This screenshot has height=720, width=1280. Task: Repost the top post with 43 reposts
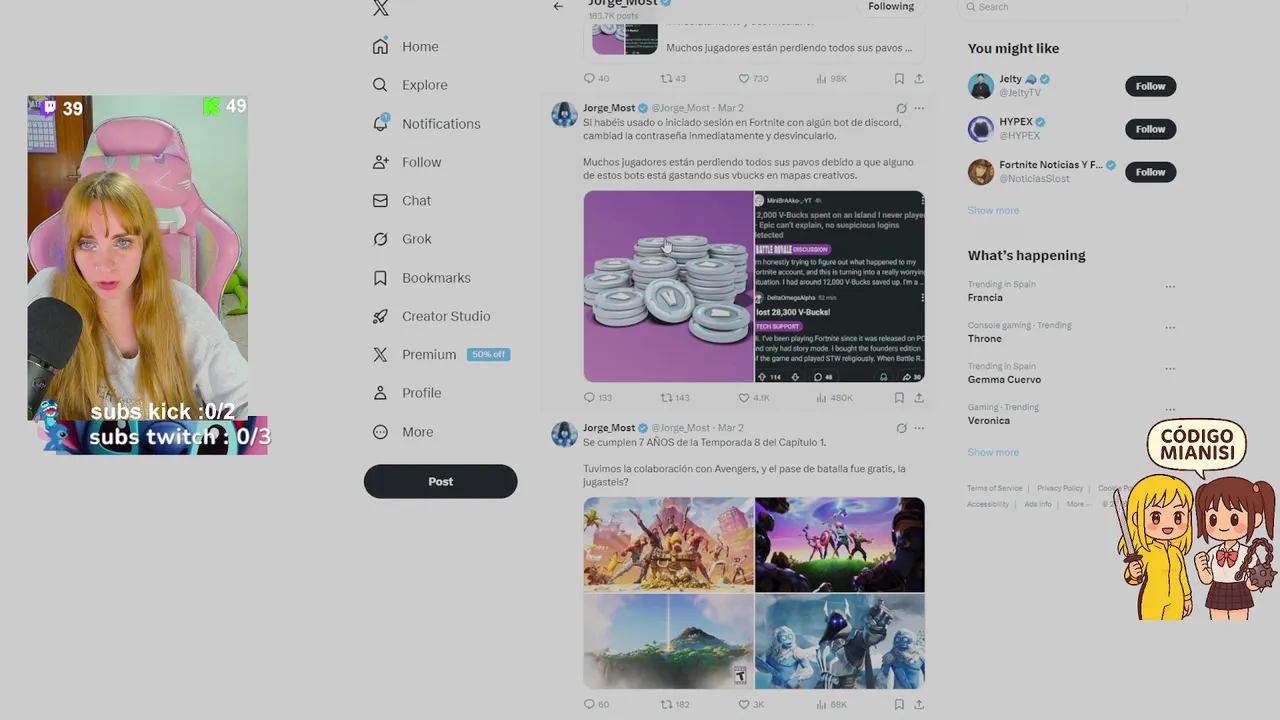(673, 79)
